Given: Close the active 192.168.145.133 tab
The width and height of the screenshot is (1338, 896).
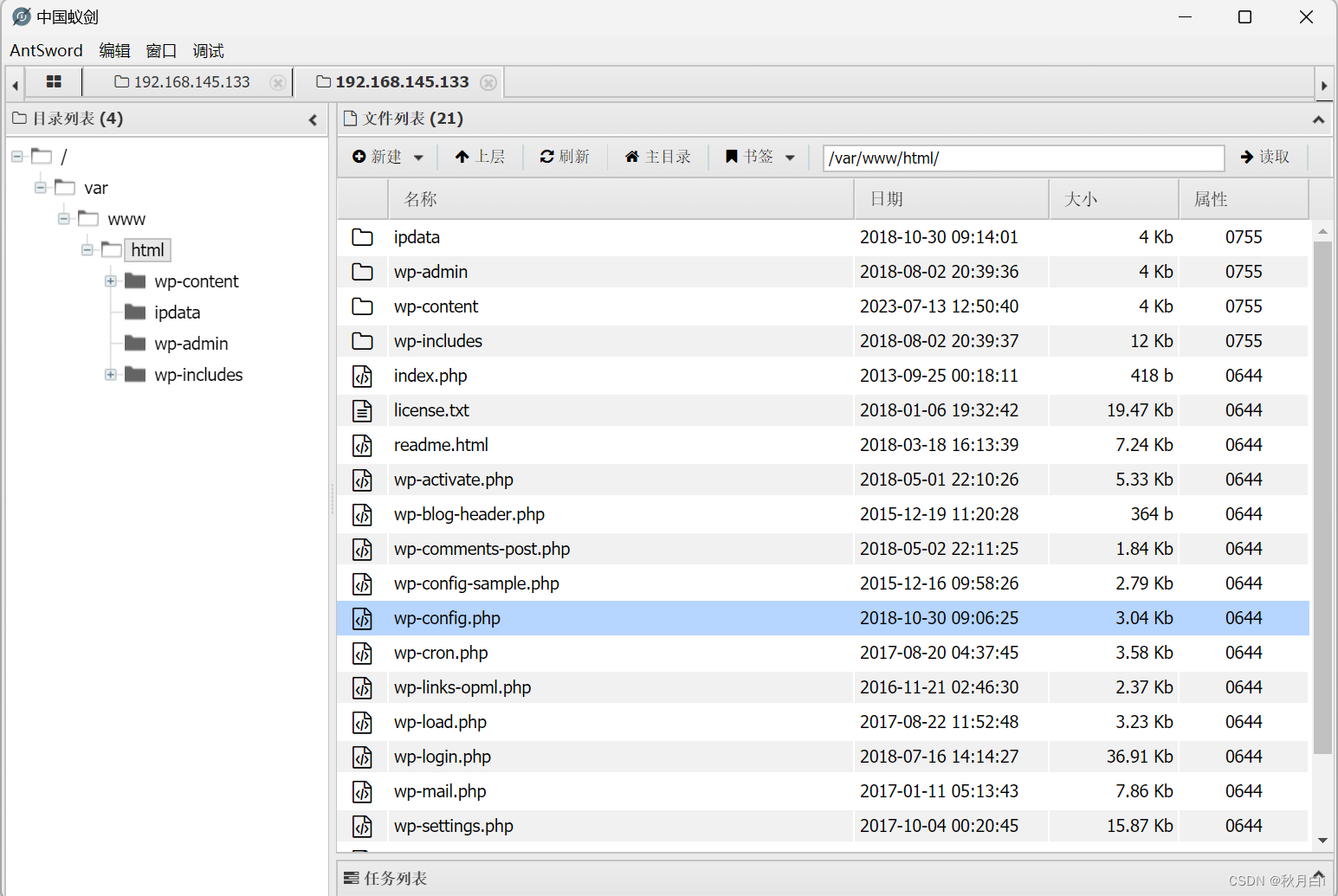Looking at the screenshot, I should pos(488,81).
